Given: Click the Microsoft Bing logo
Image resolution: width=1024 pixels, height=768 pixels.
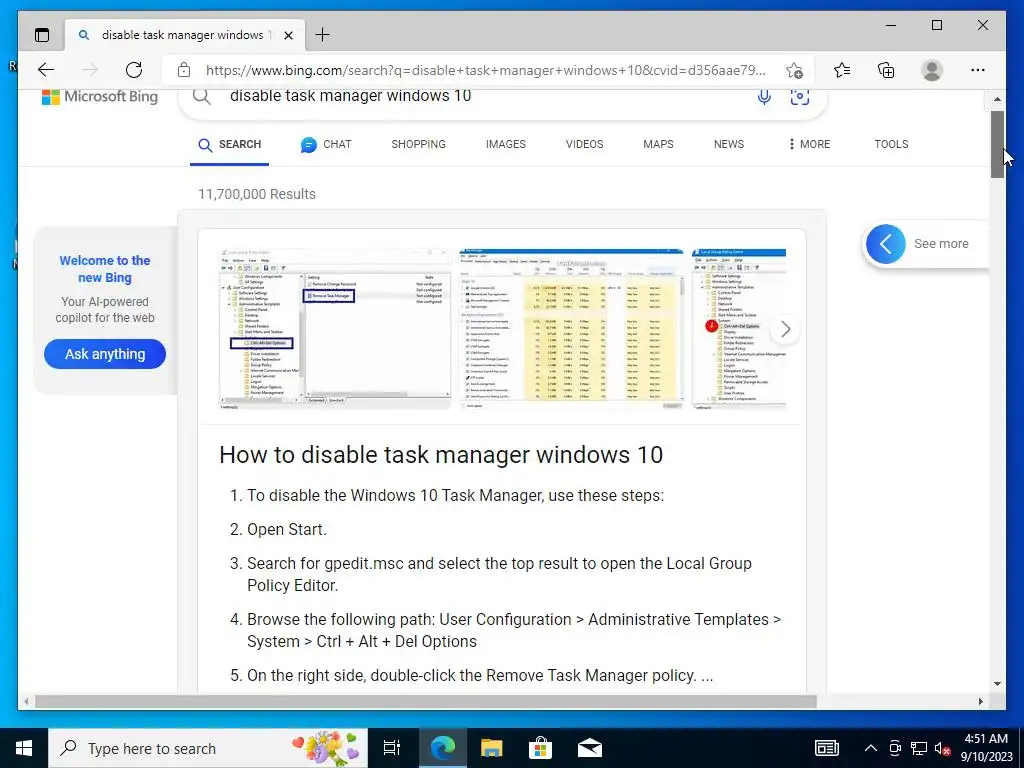Looking at the screenshot, I should [x=100, y=97].
